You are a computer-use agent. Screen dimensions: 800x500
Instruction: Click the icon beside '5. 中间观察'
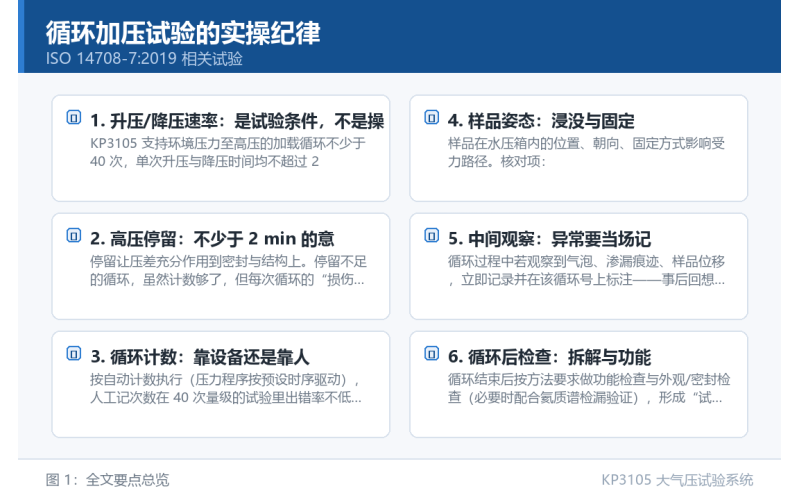(x=432, y=235)
